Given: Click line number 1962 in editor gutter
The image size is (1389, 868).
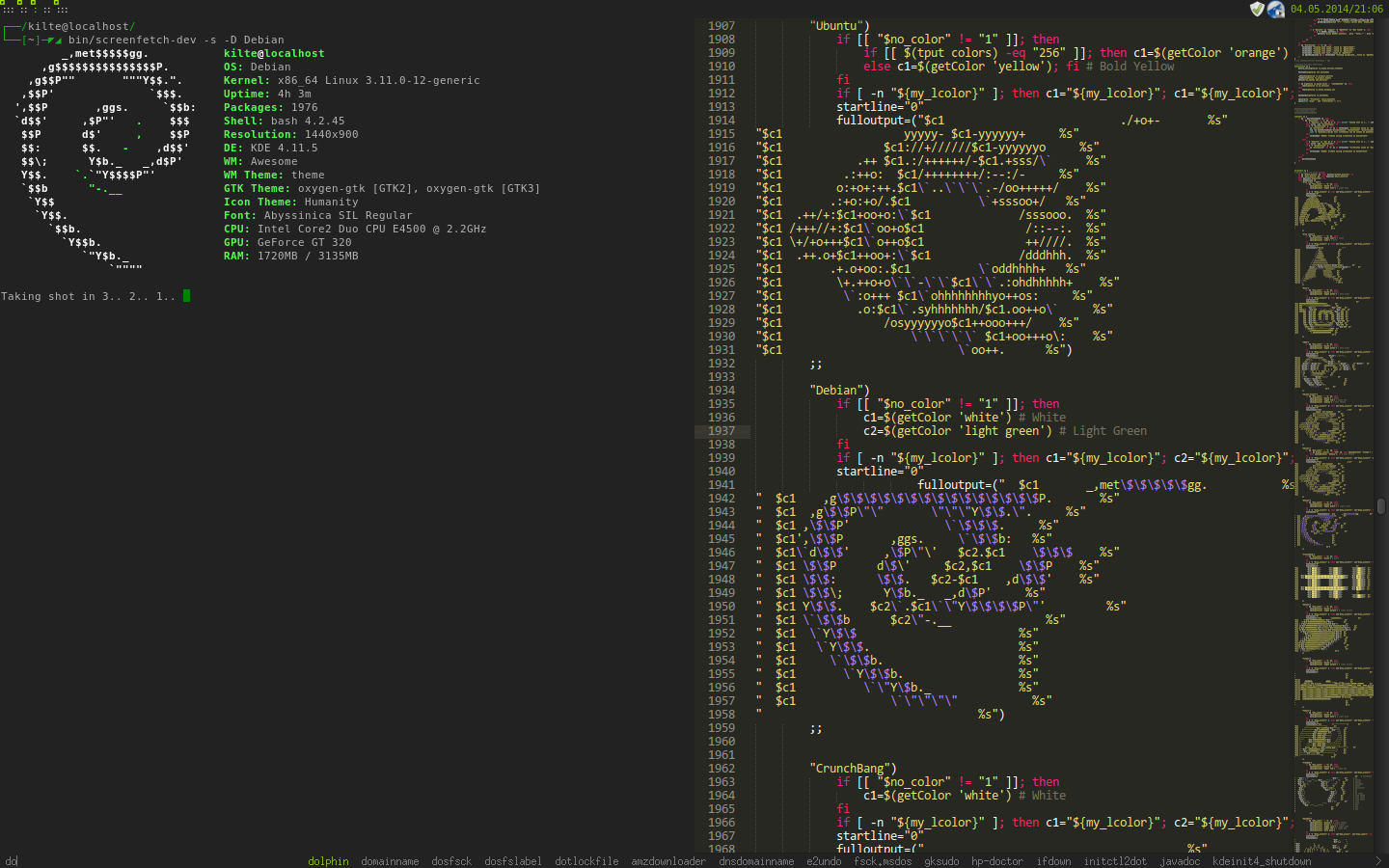Looking at the screenshot, I should [721, 769].
